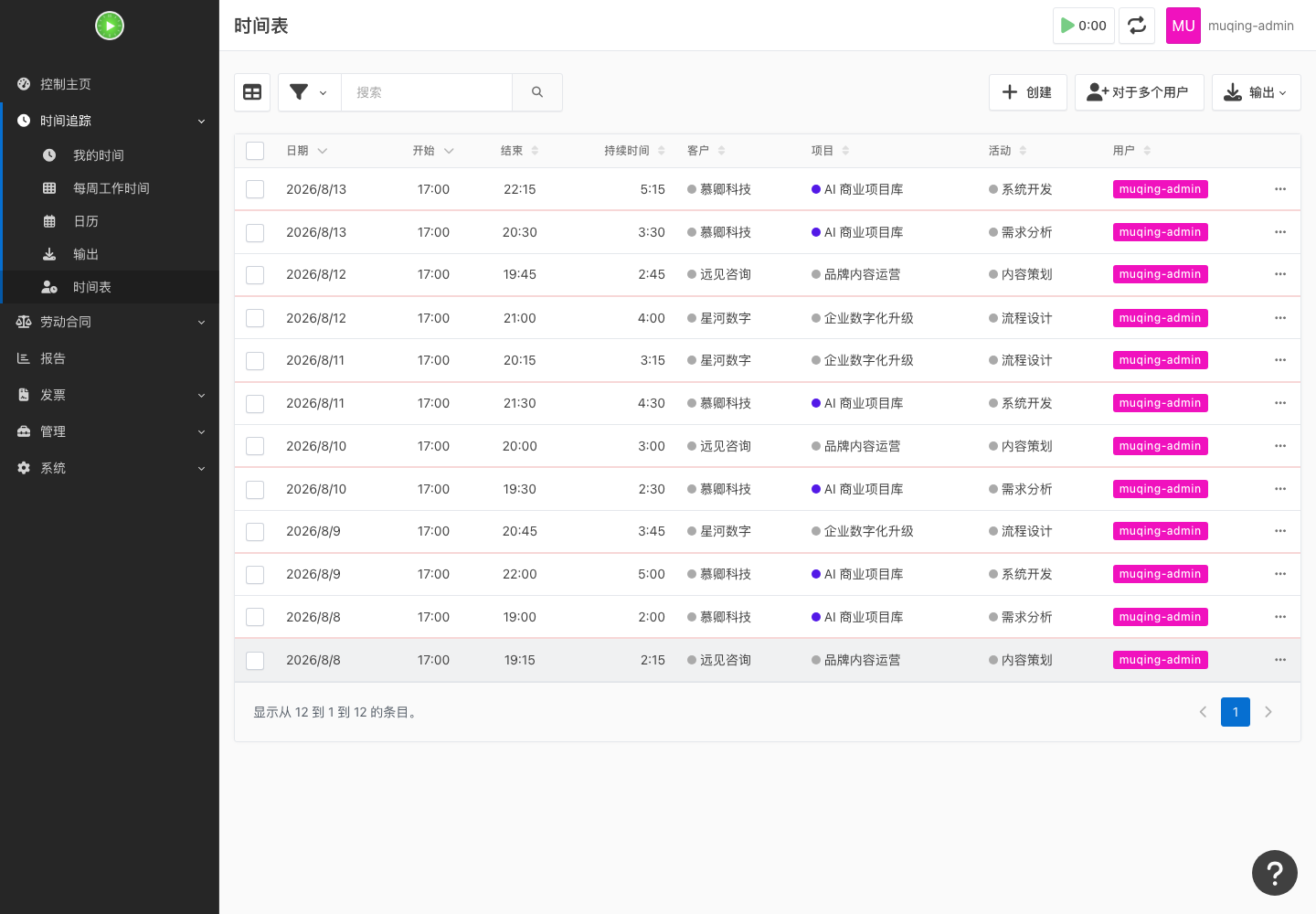Image resolution: width=1316 pixels, height=914 pixels.
Task: Click muqing-admin pink badge in first row
Action: 1161,189
